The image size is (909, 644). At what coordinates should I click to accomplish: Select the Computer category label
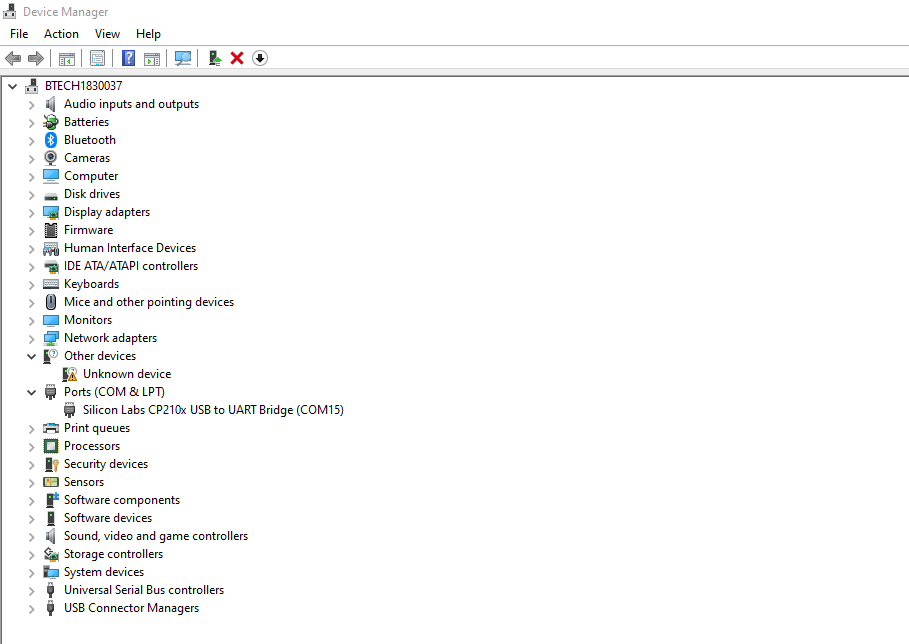[x=91, y=176]
